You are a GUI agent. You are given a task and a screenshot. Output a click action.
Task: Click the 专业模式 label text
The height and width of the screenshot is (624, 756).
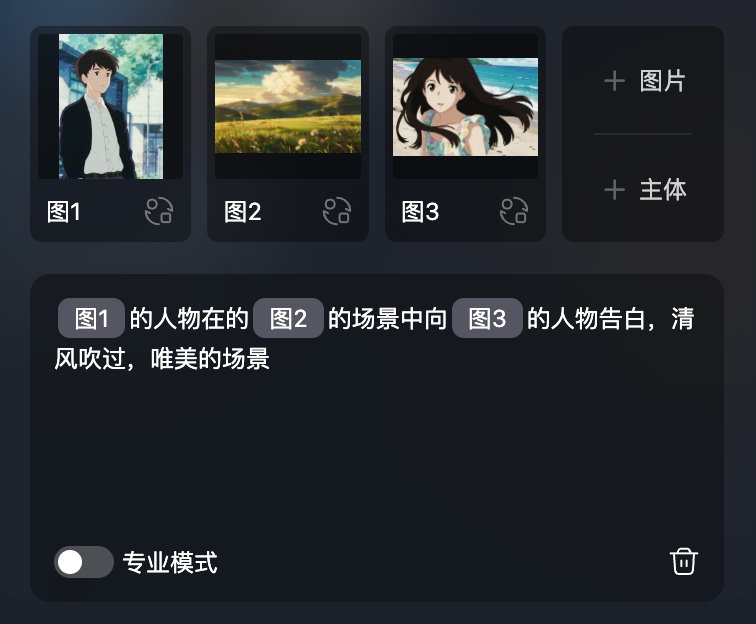170,562
